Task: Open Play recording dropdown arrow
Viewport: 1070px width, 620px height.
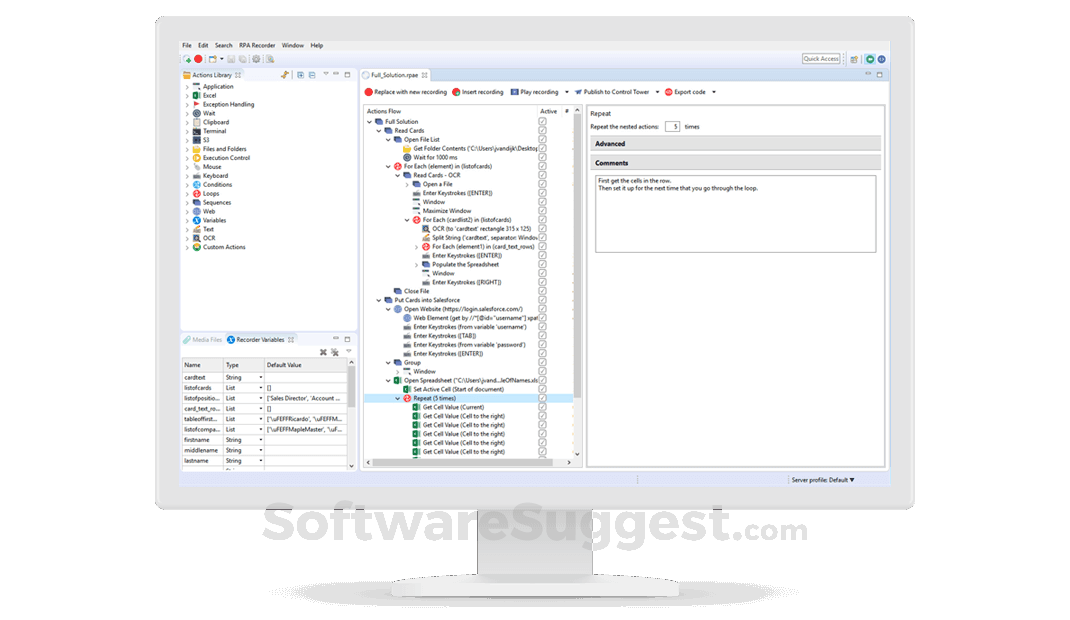Action: (566, 92)
